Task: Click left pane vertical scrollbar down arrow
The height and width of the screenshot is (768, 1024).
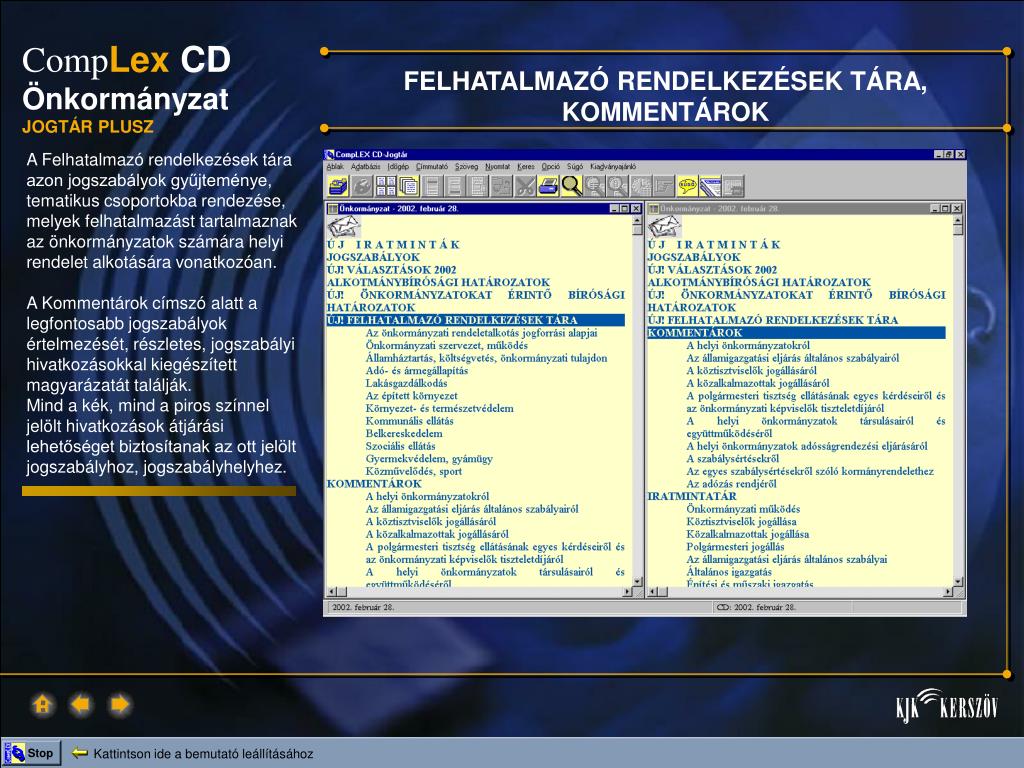Action: point(637,581)
